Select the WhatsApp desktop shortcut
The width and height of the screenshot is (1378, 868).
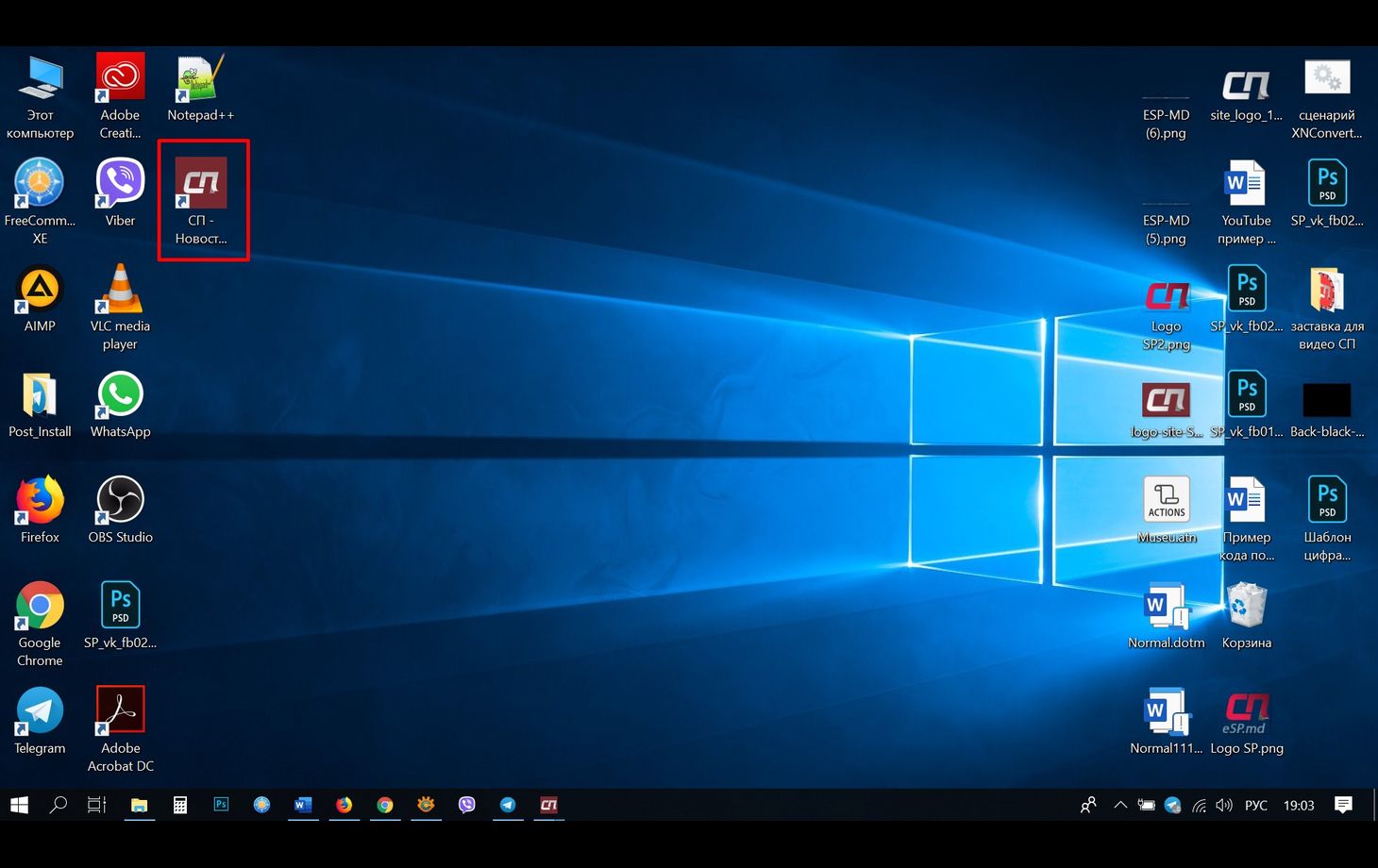tap(120, 406)
